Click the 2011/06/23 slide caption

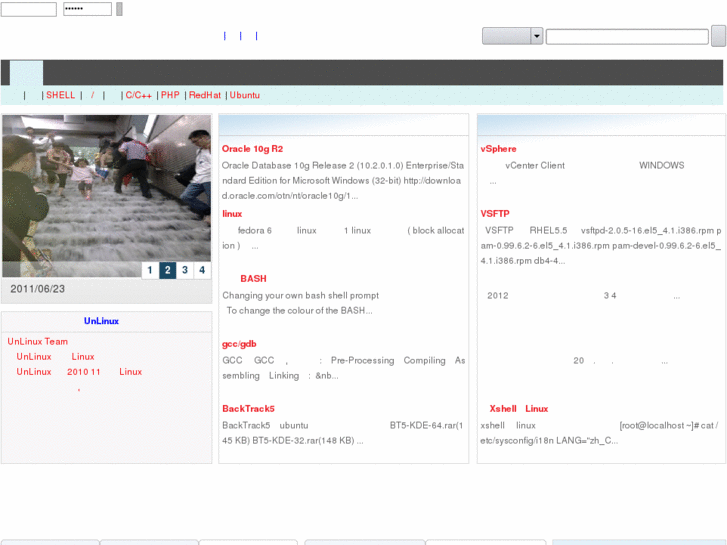(x=38, y=289)
